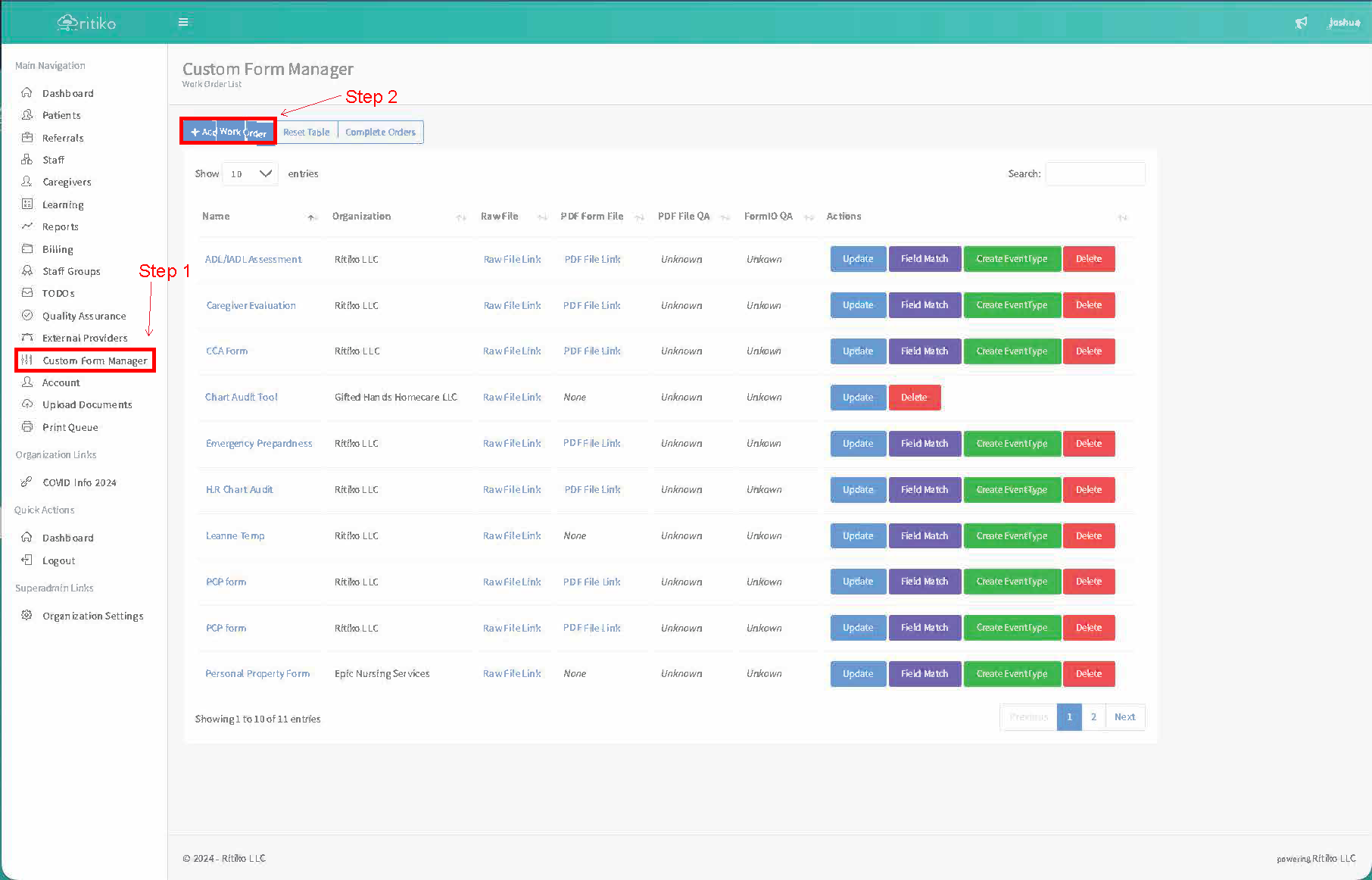1372x880 pixels.
Task: Click the Add Work Order button
Action: click(228, 132)
